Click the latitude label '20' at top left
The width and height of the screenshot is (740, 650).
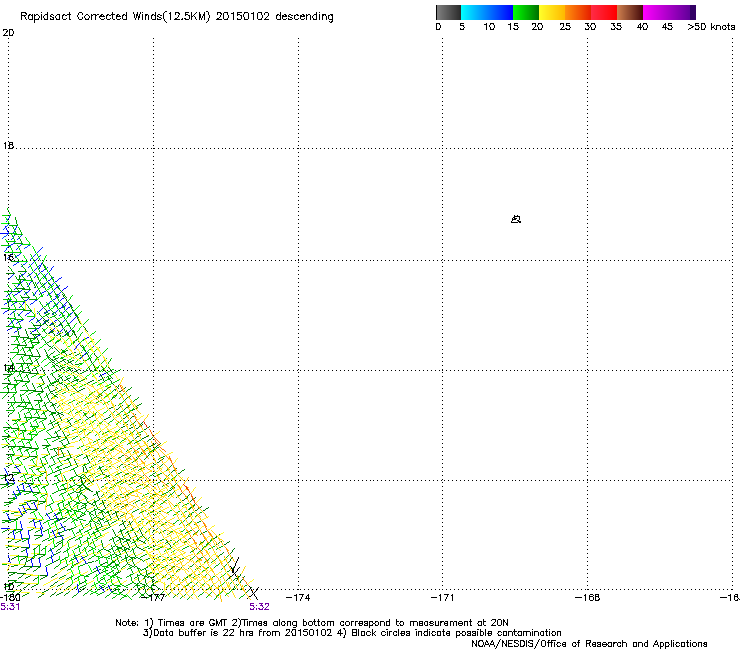[8, 33]
